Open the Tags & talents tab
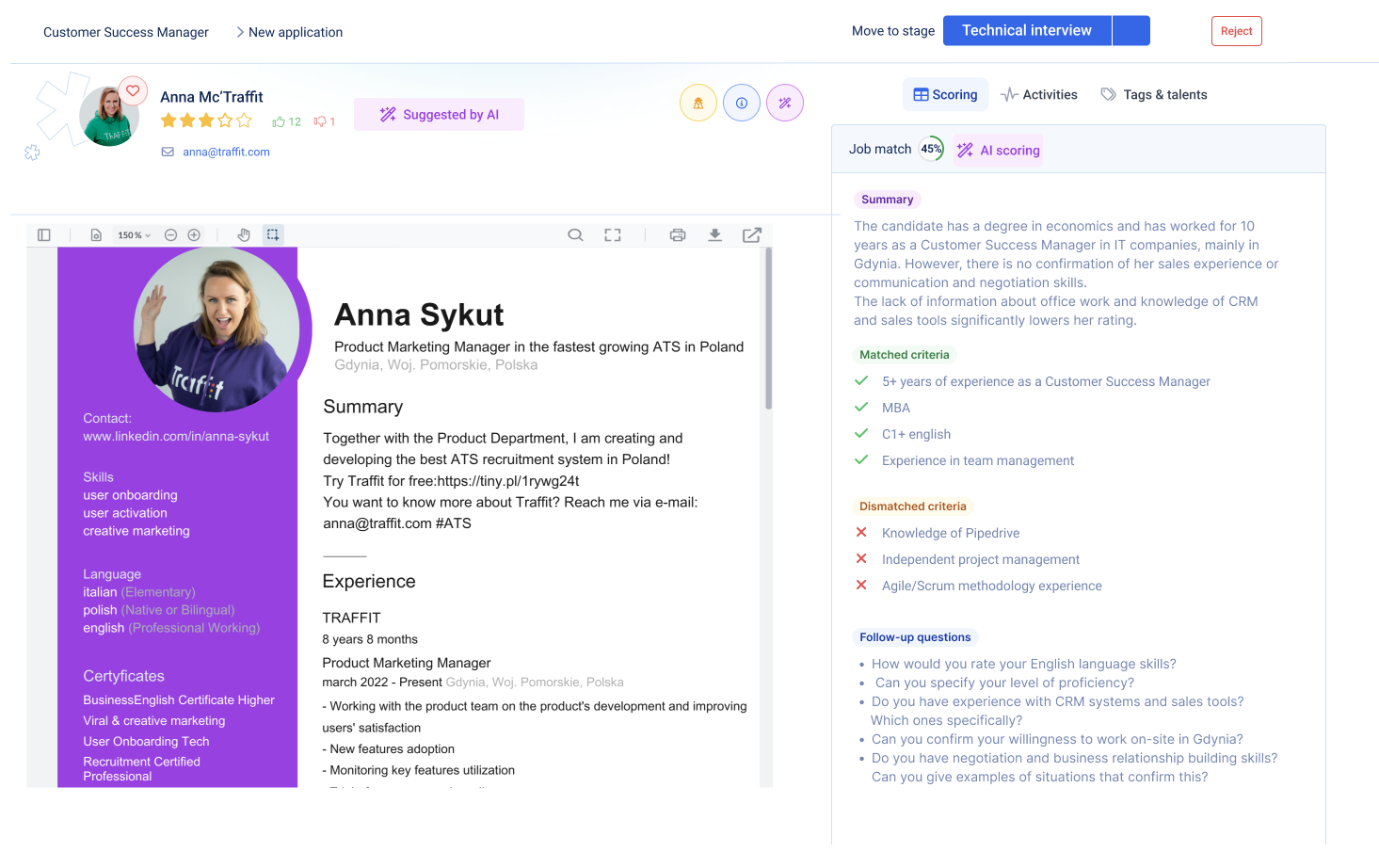Image resolution: width=1379 pixels, height=868 pixels. click(x=1154, y=95)
